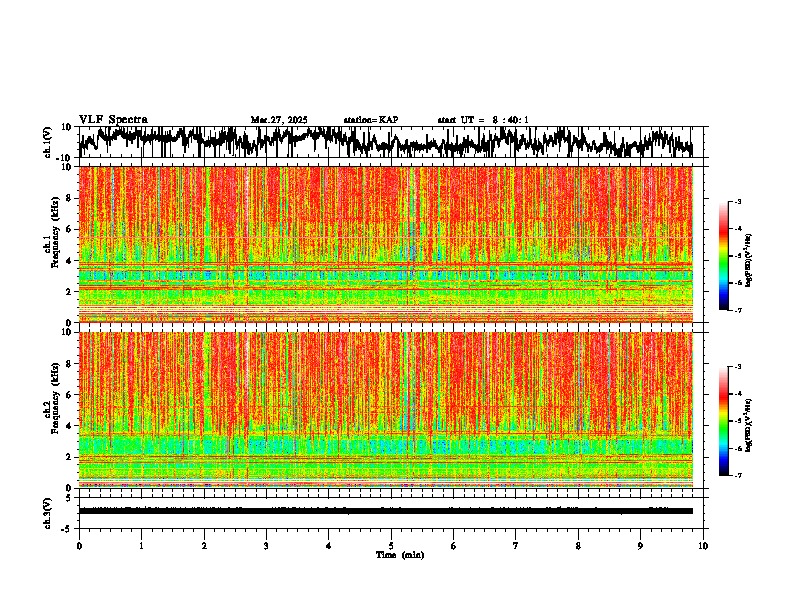Click time axis tick label "1"
Screen dimensions: 792x612
coord(141,546)
